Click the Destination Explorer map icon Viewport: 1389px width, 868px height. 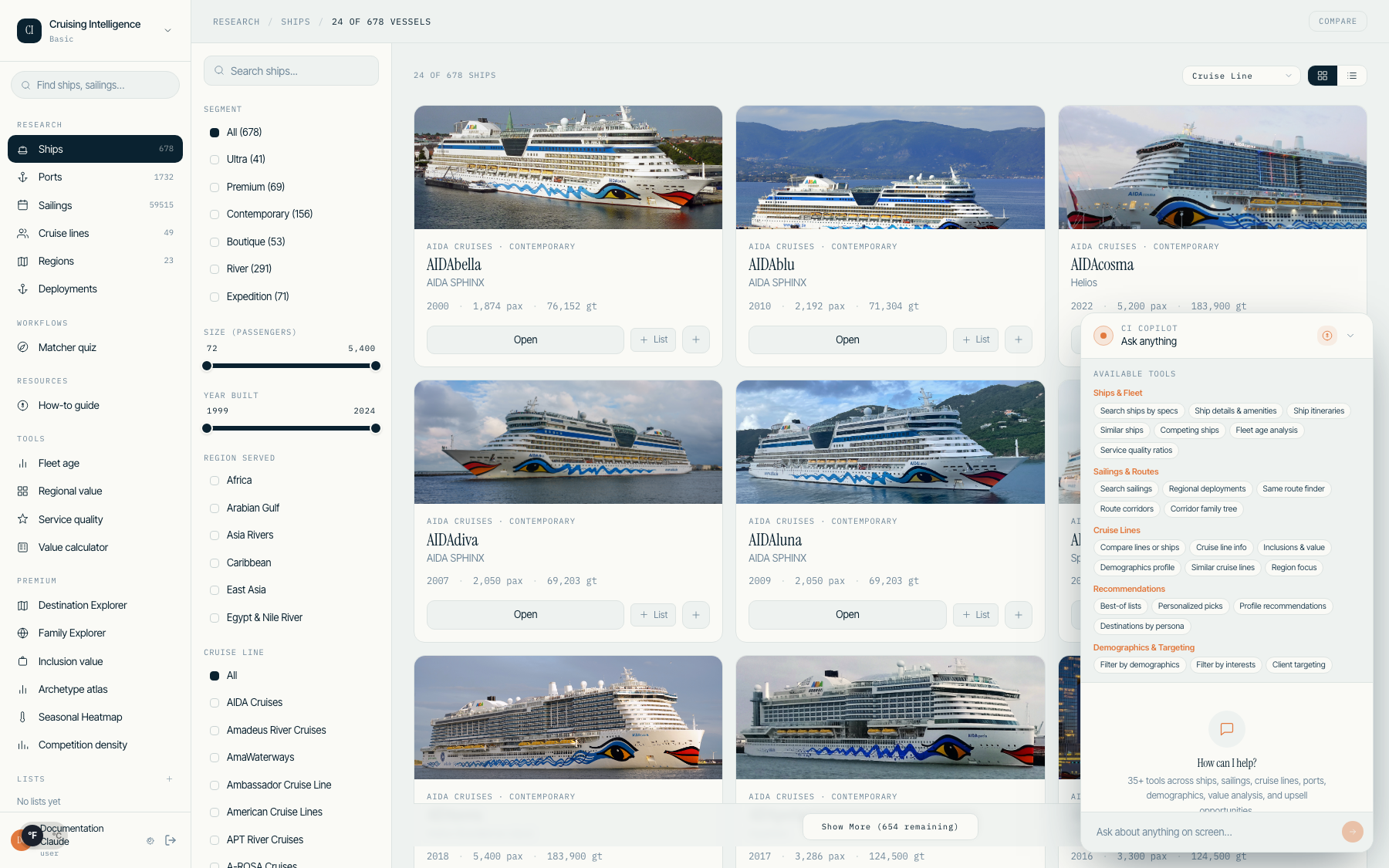coord(23,606)
